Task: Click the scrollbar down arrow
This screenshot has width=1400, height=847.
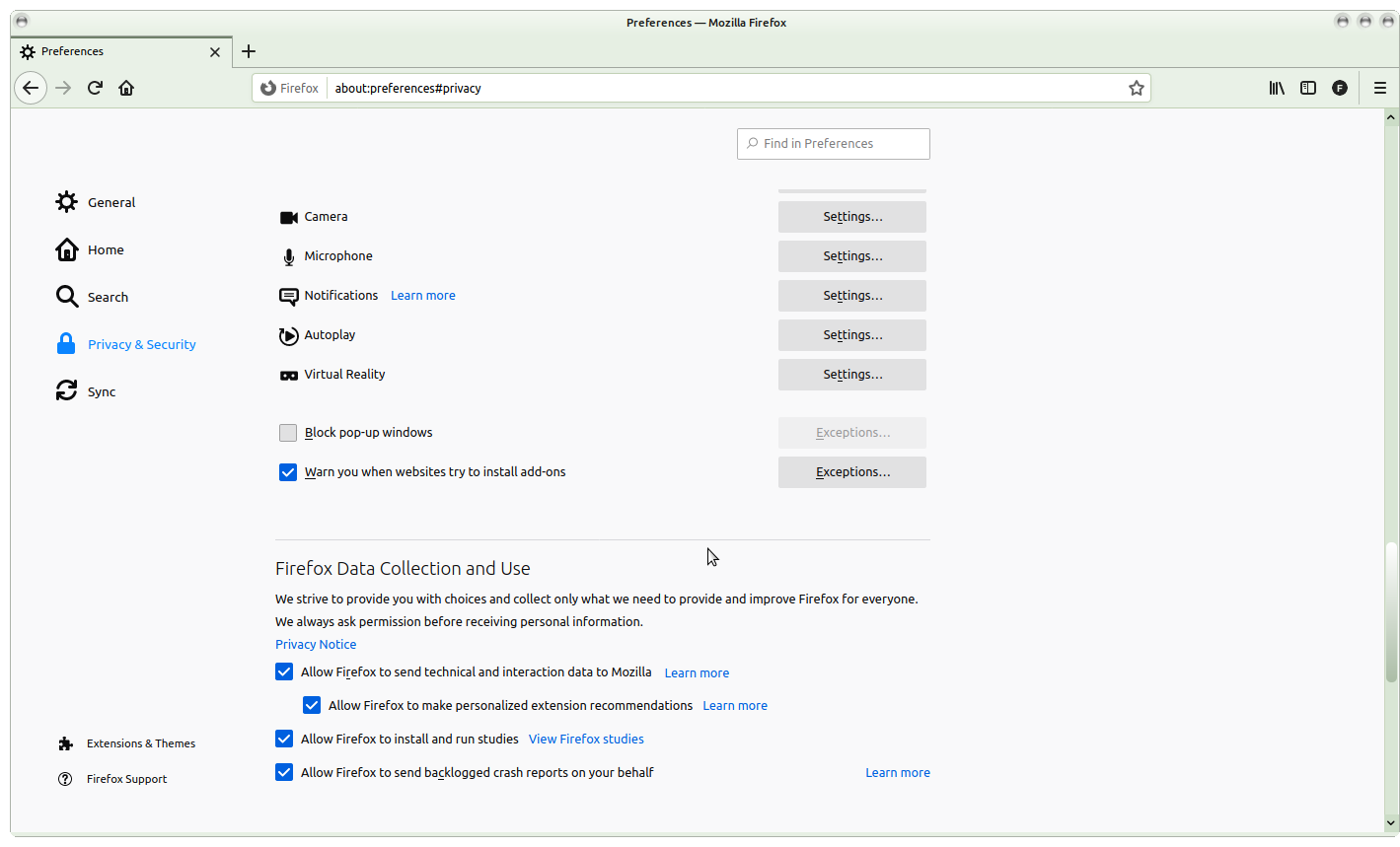Action: (1391, 822)
